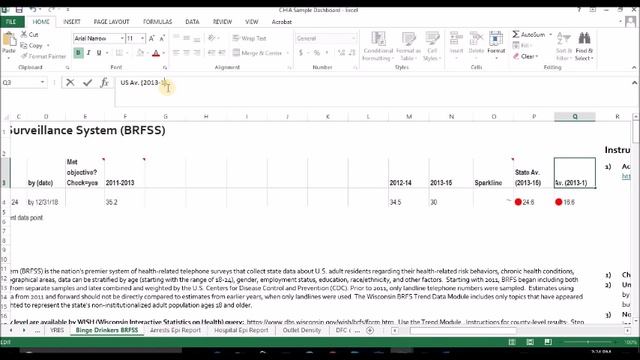Toggle Top Align vertical alignment
This screenshot has width=640, height=360.
(176, 38)
